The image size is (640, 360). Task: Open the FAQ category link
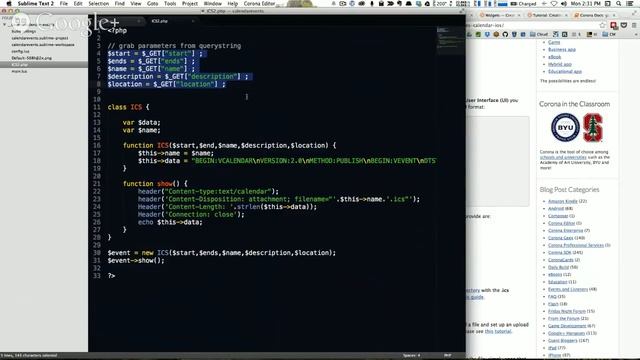pos(552,297)
